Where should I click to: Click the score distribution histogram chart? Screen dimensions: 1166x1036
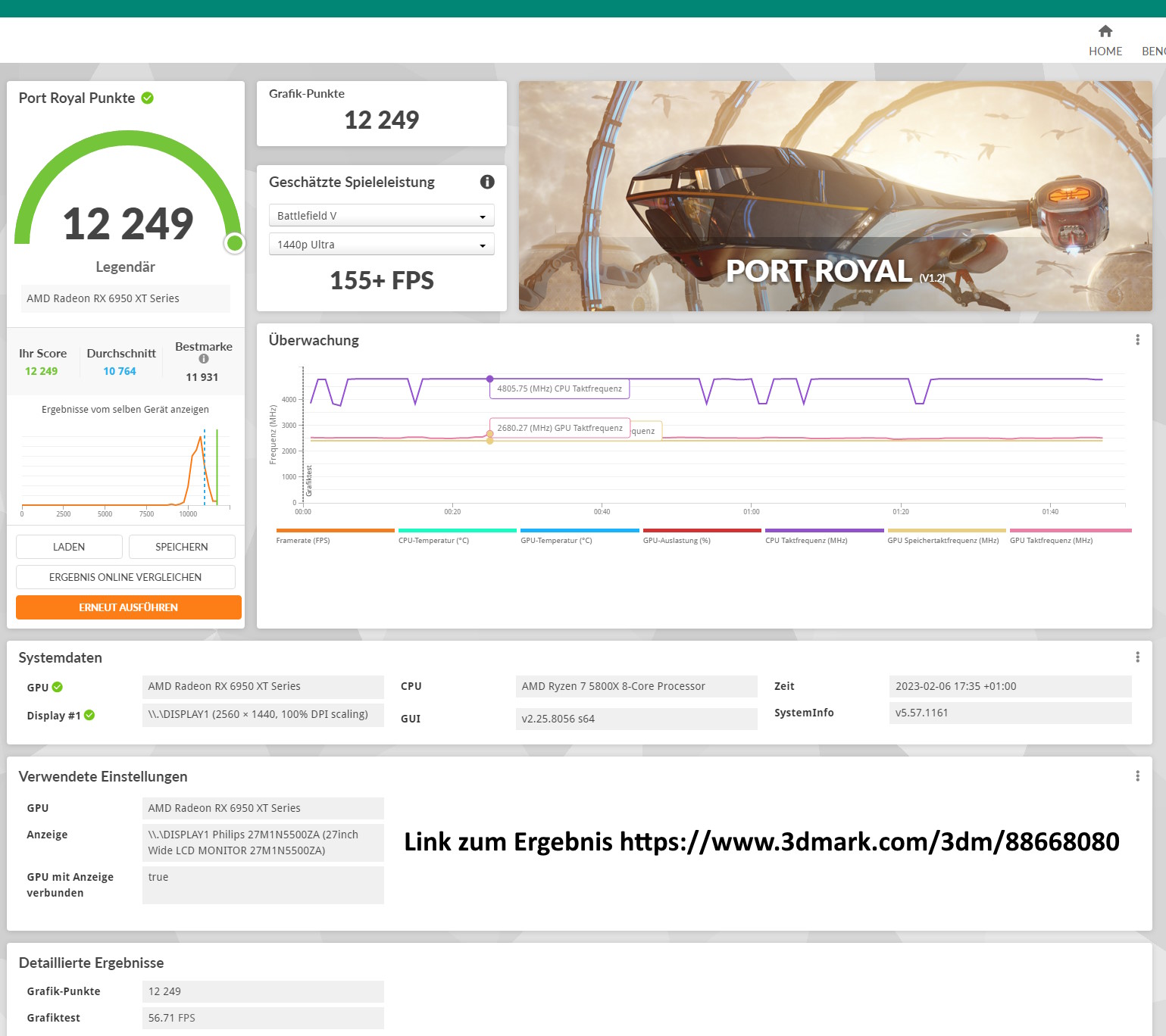point(126,473)
